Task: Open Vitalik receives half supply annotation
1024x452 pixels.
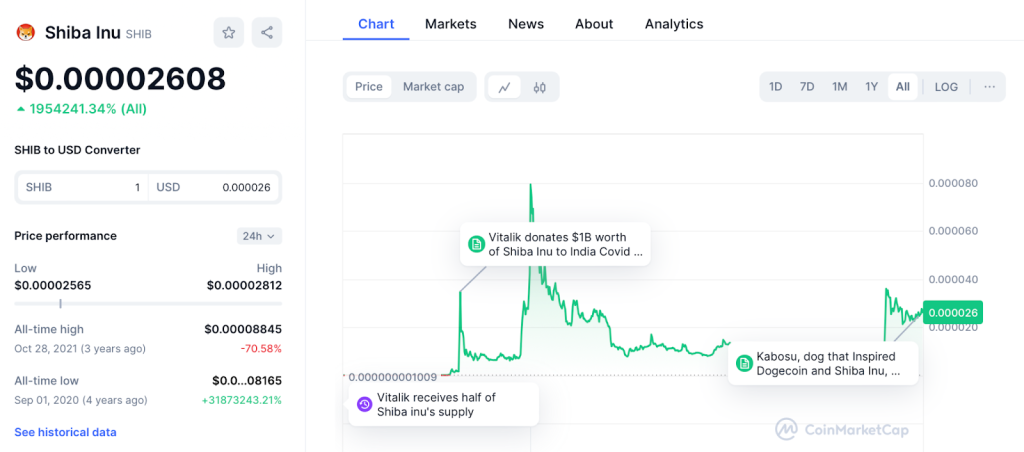Action: 443,405
